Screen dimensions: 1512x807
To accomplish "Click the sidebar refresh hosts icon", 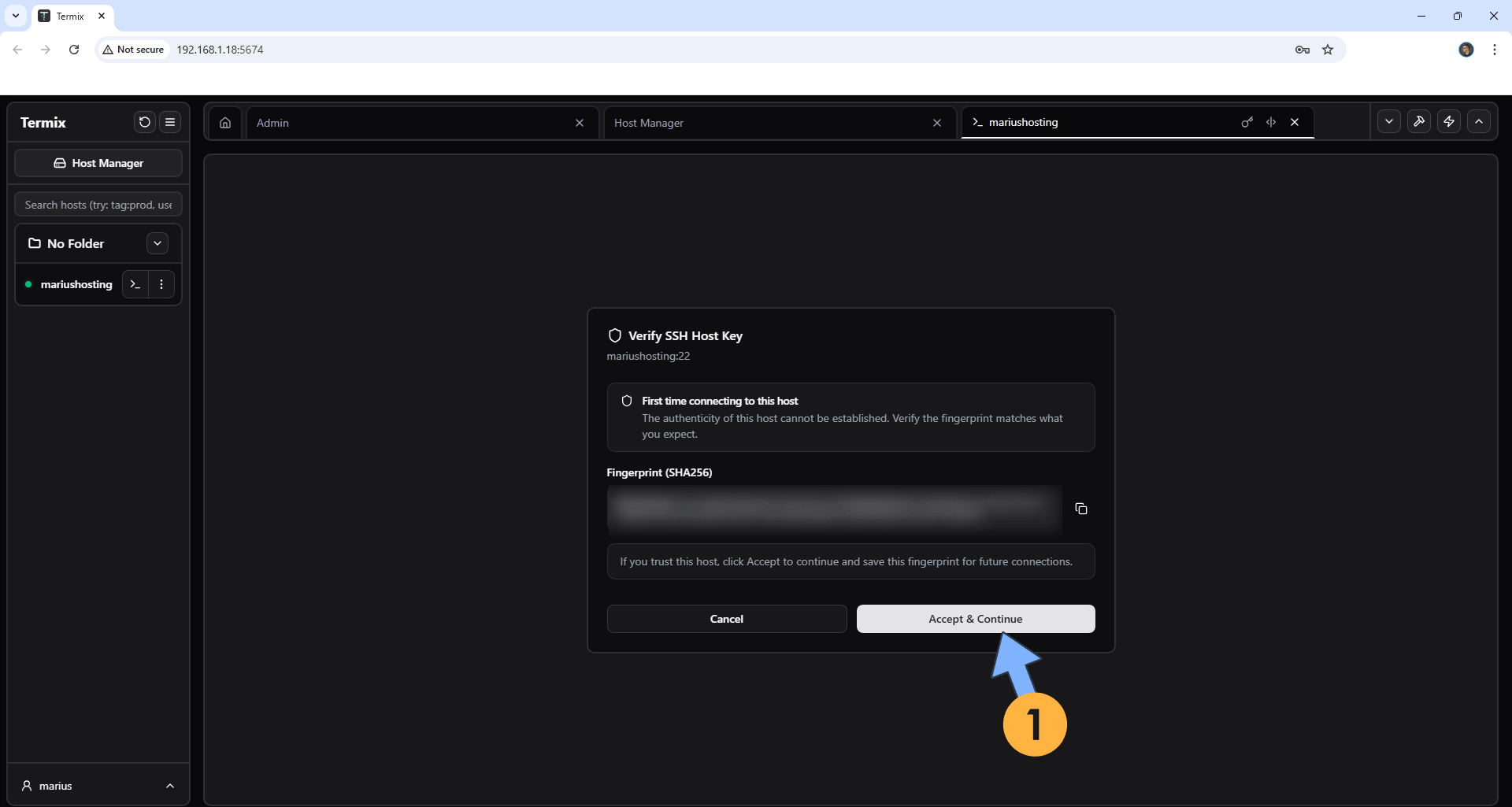I will [x=144, y=122].
